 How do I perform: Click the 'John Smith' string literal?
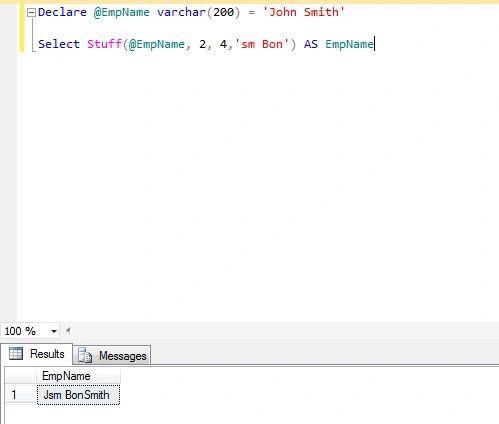[303, 12]
